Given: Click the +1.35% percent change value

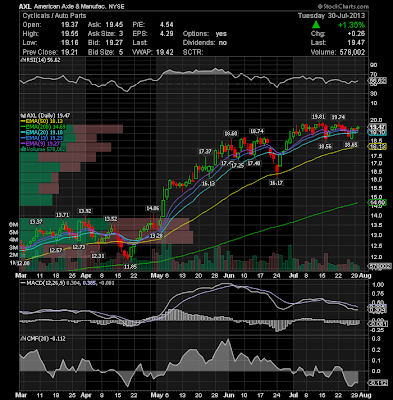Looking at the screenshot, I should 351,25.
